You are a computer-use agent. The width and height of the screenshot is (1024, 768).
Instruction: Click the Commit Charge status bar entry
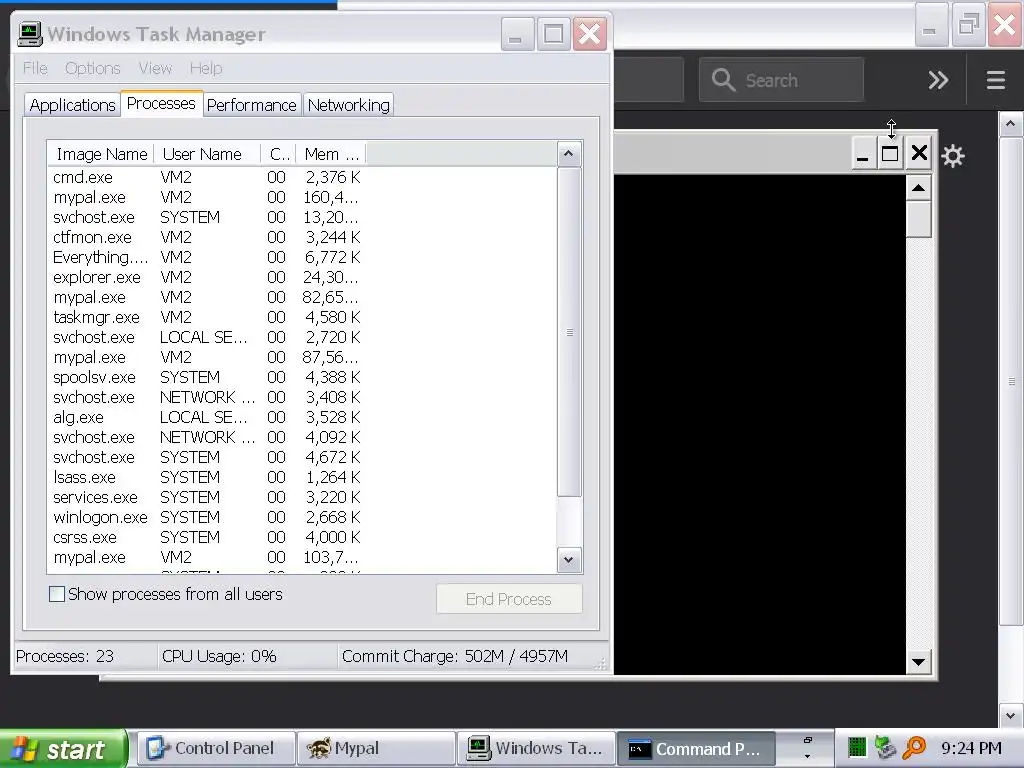(455, 656)
